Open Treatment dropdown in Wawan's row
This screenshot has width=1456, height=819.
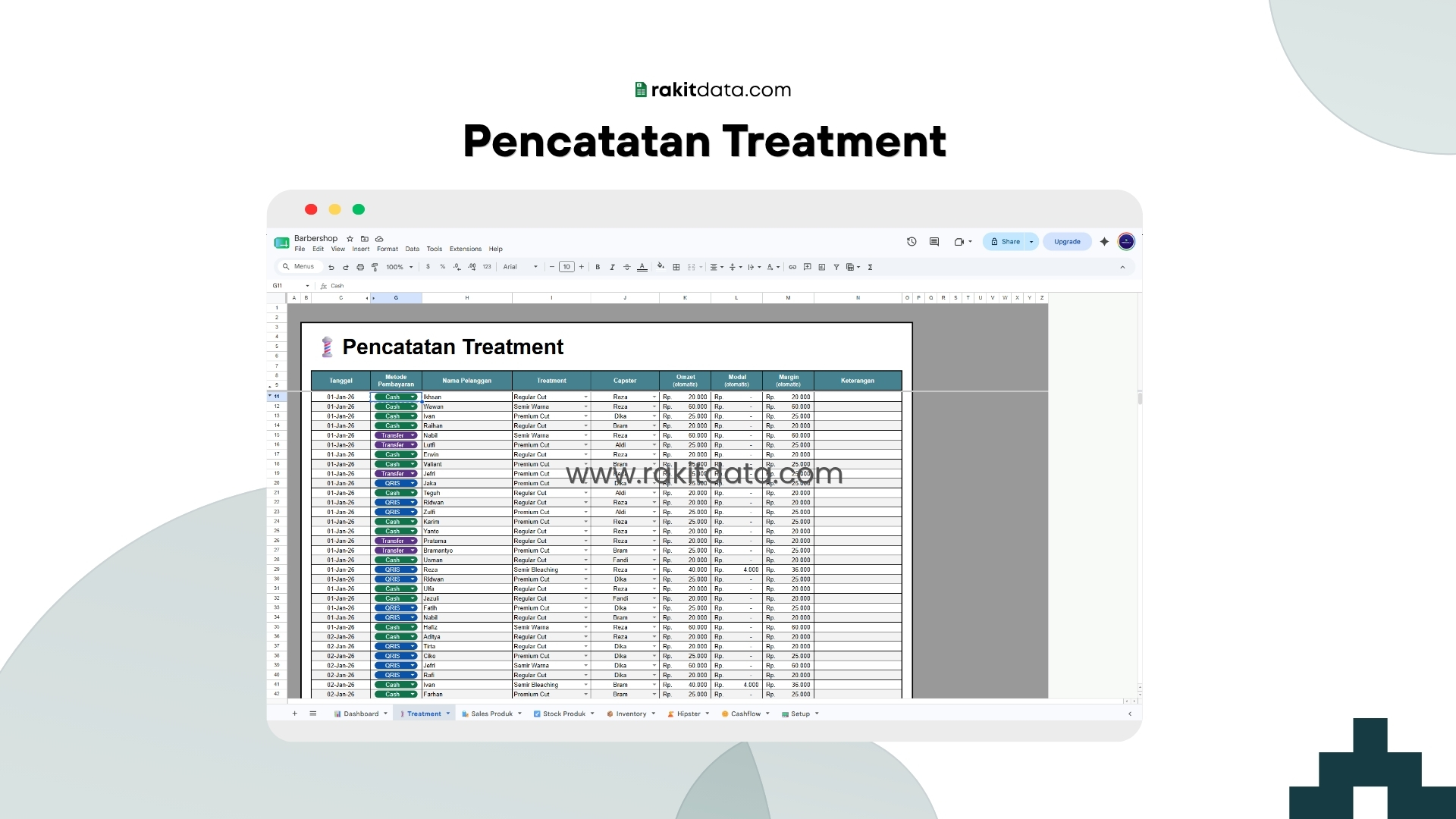(585, 406)
